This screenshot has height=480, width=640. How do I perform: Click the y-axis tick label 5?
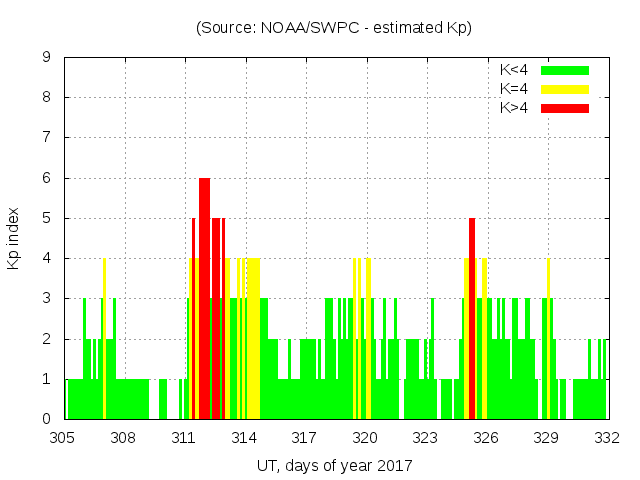[47, 218]
